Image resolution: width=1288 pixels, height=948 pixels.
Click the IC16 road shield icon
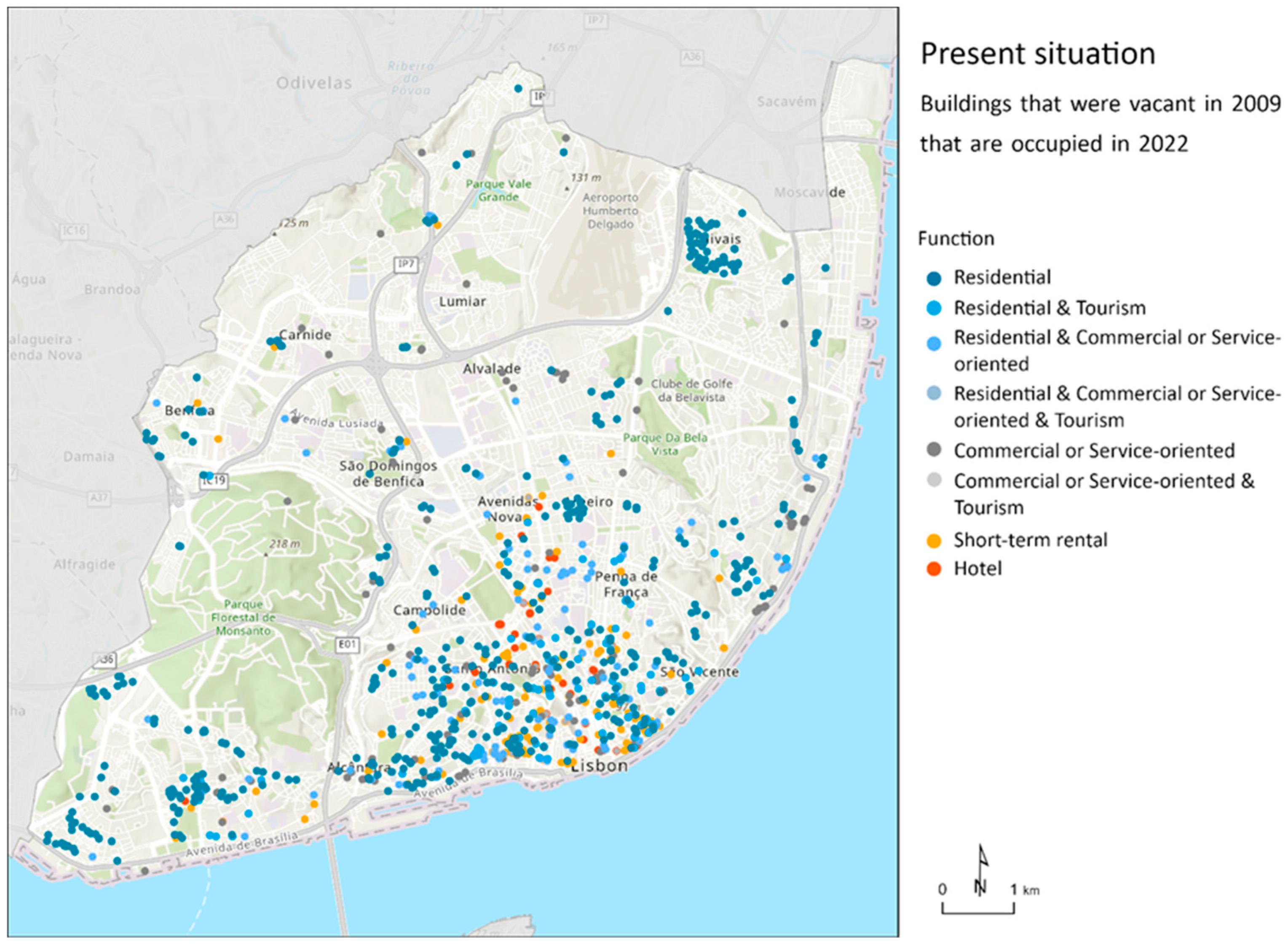tap(74, 231)
